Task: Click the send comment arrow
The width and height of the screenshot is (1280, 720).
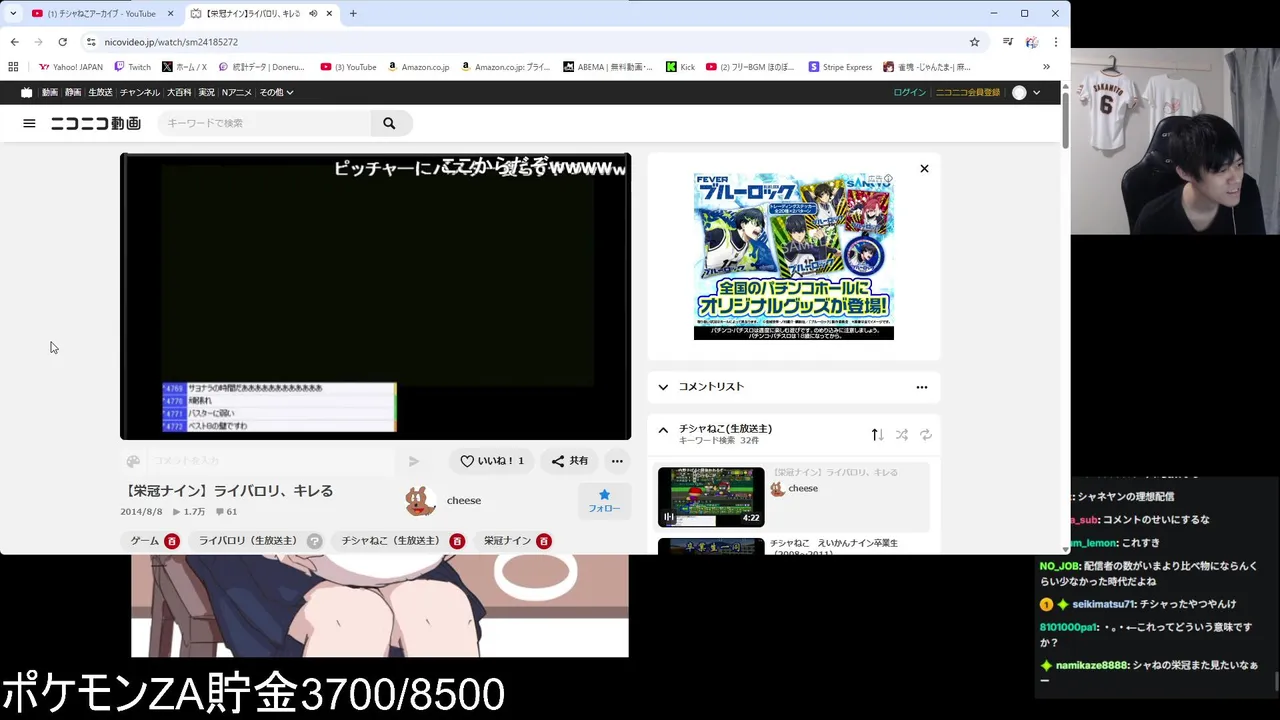Action: 414,461
